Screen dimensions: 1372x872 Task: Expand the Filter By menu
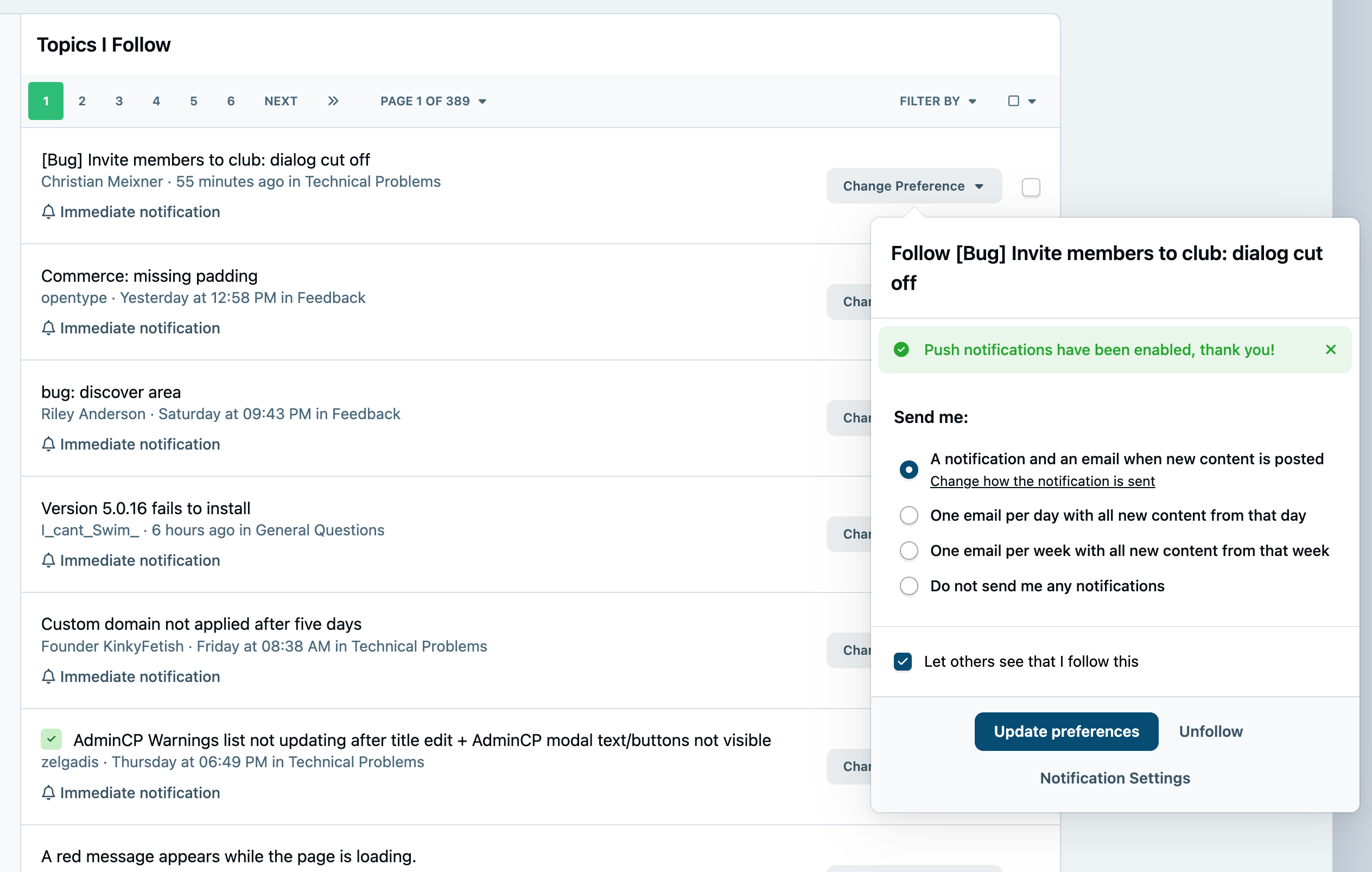click(938, 101)
